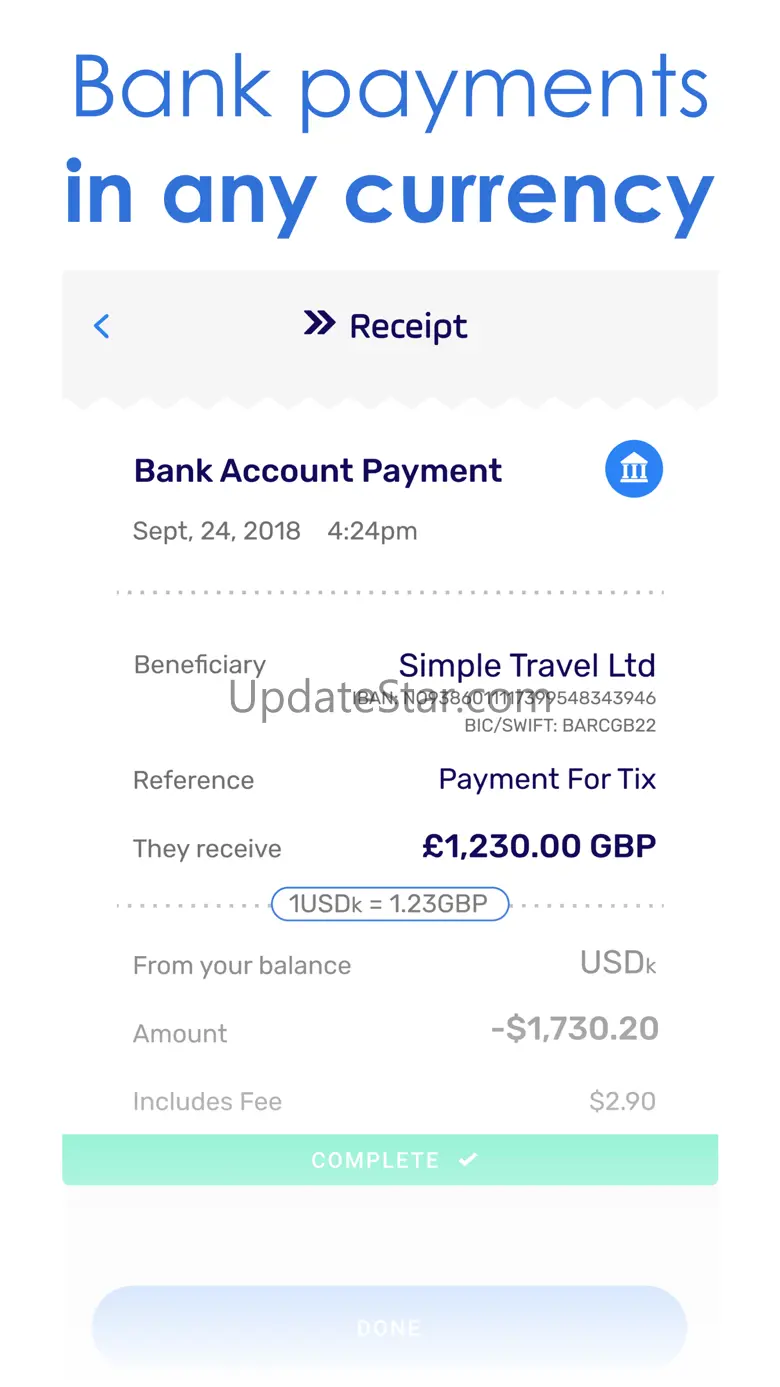Select the Receipt title text
The image size is (780, 1387).
(x=408, y=327)
